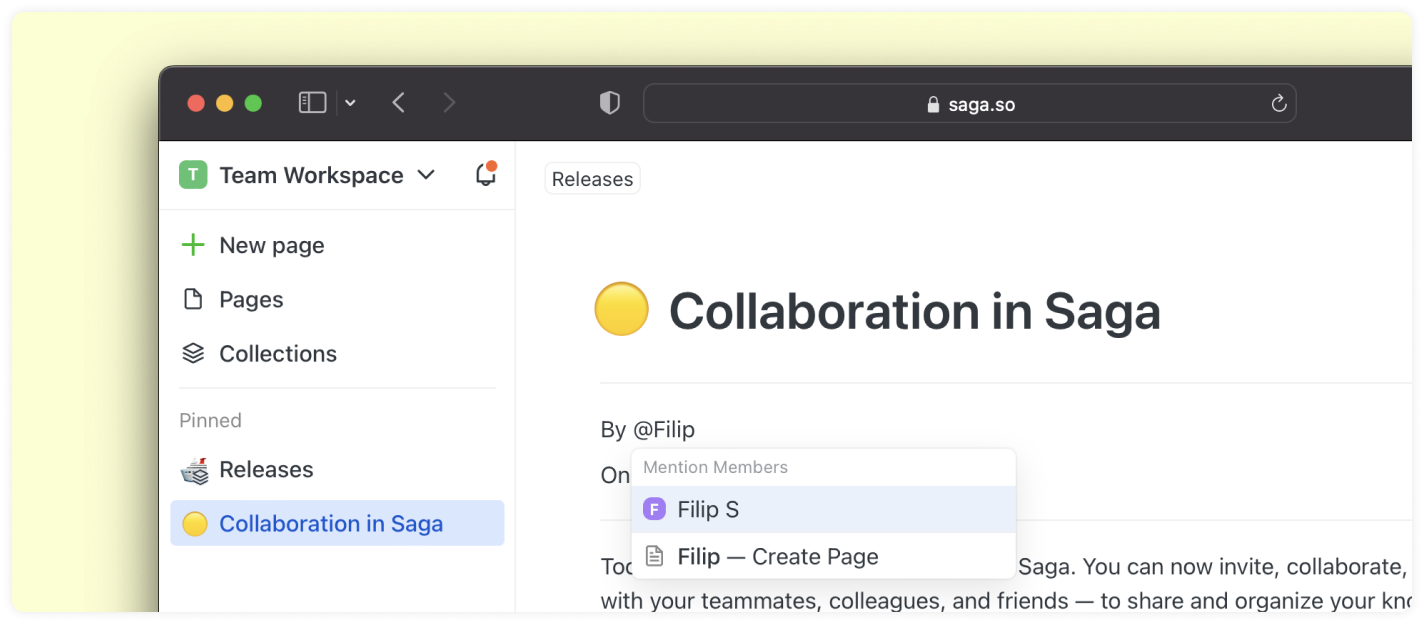Viewport: 1424px width, 624px height.
Task: Toggle the Safari sidebar button
Action: [x=313, y=103]
